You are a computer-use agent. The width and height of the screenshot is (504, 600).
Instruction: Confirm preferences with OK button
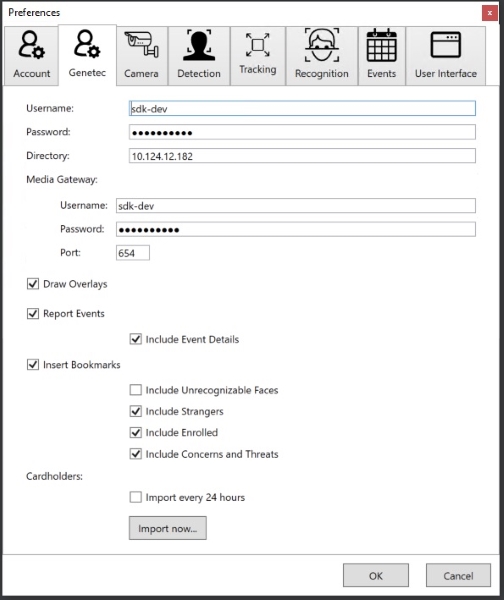tap(376, 575)
